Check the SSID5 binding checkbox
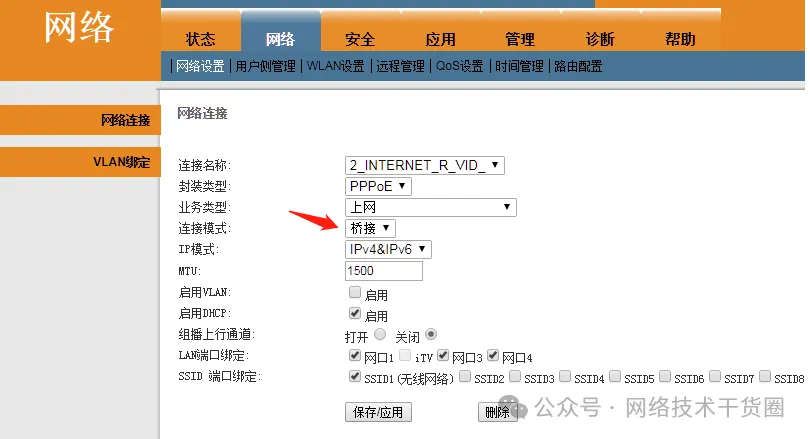 pyautogui.click(x=615, y=376)
